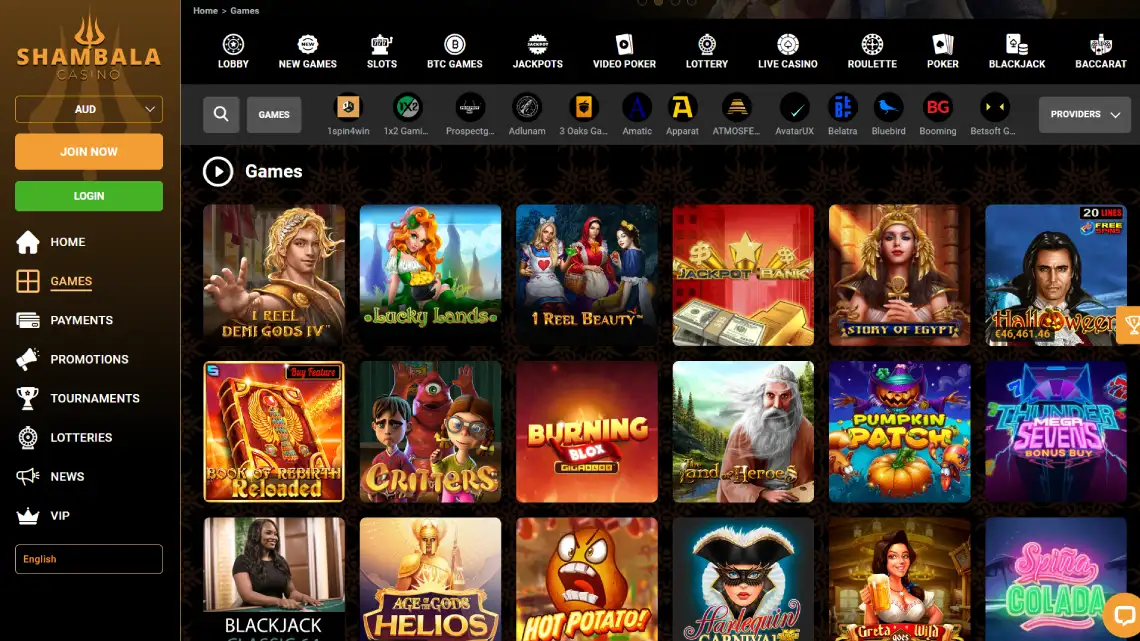Open the Live Casino category
The width and height of the screenshot is (1140, 641).
(x=787, y=51)
